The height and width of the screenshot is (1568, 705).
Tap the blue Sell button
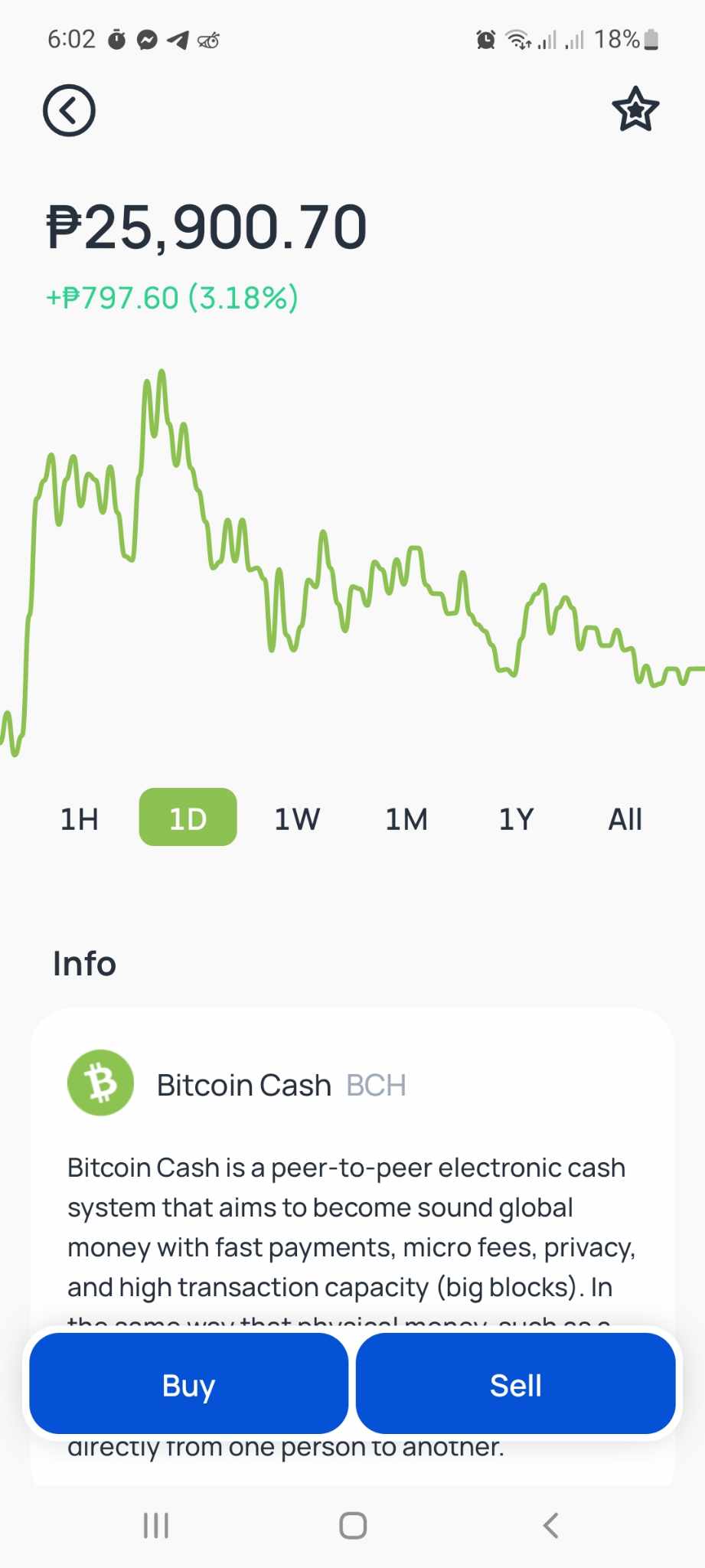tap(516, 1383)
